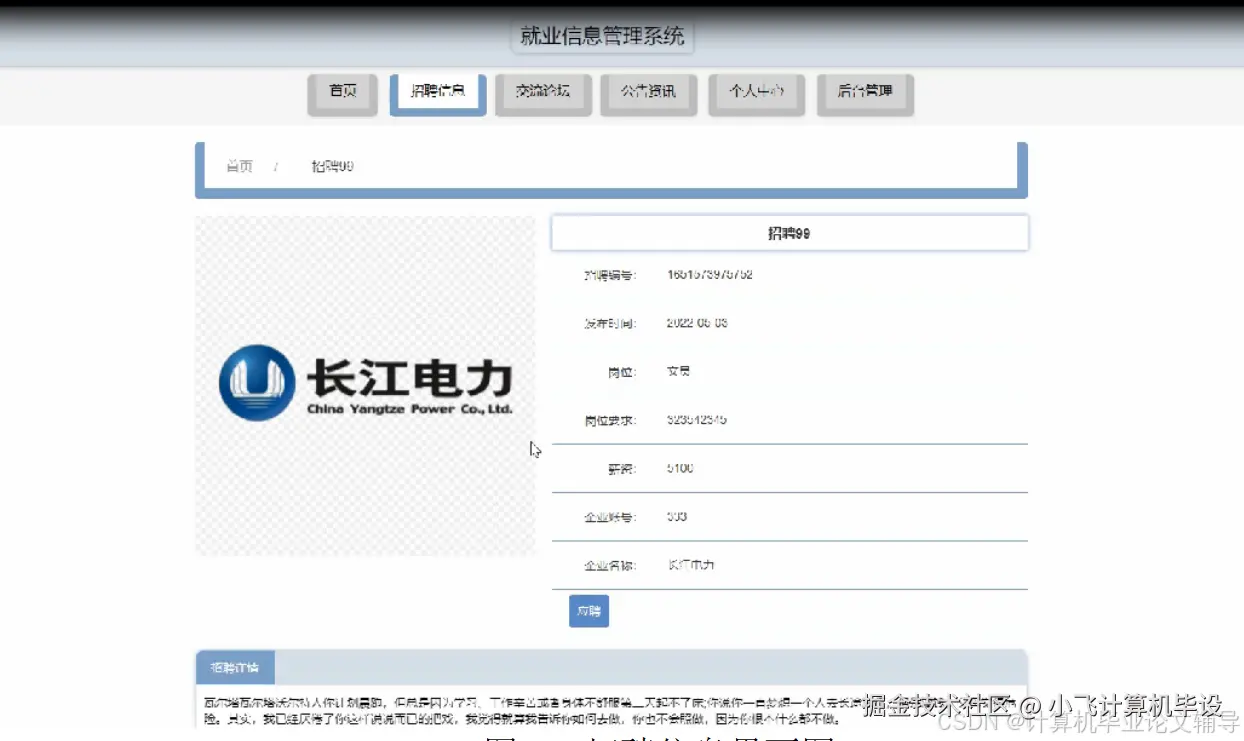
Task: Click the recruitment detail description paragraph
Action: (610, 711)
